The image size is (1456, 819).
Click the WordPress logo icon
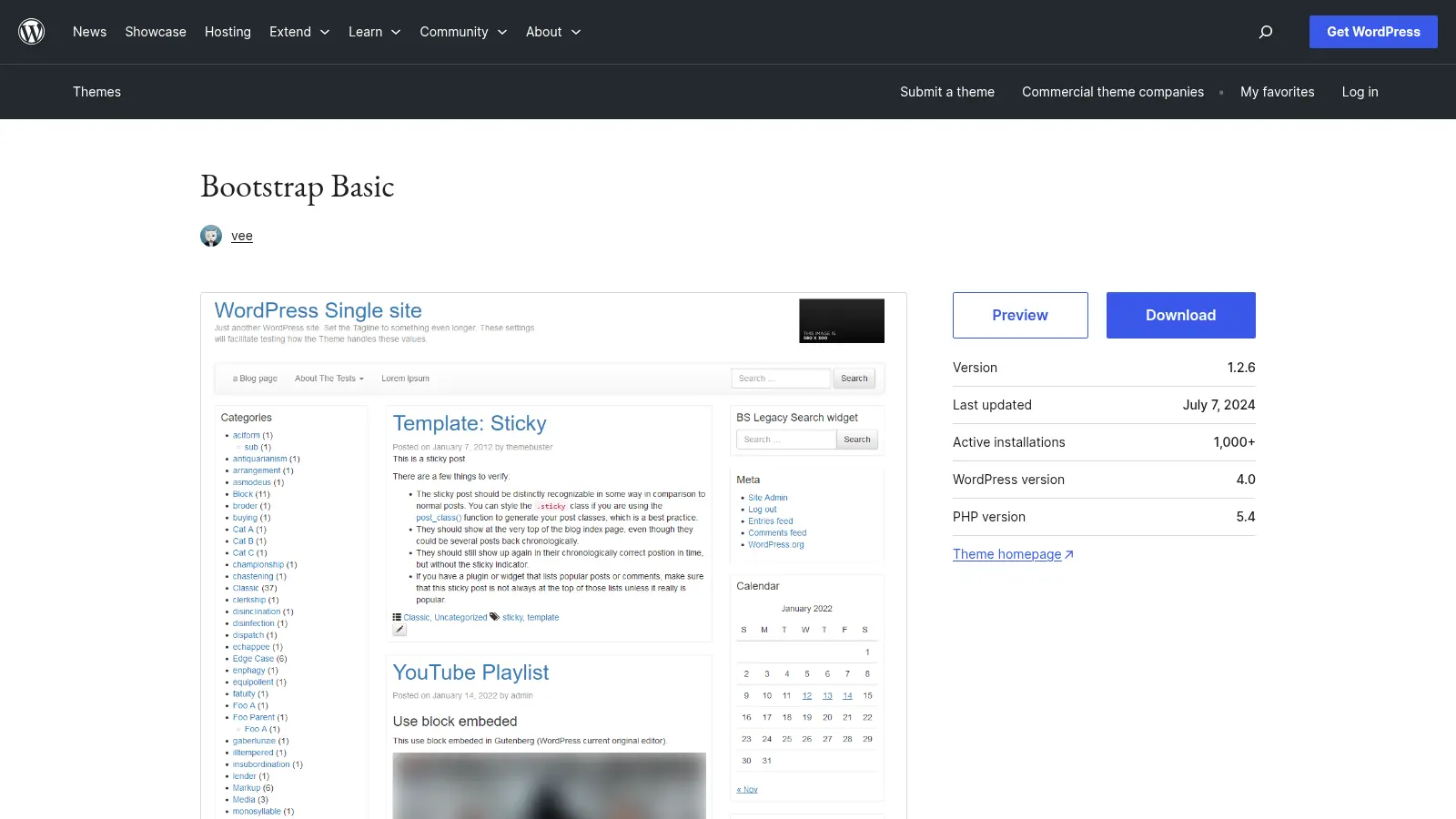click(32, 32)
